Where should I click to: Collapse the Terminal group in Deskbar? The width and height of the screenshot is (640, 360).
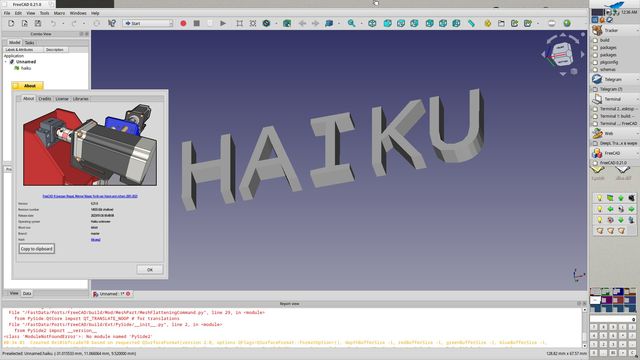637,99
